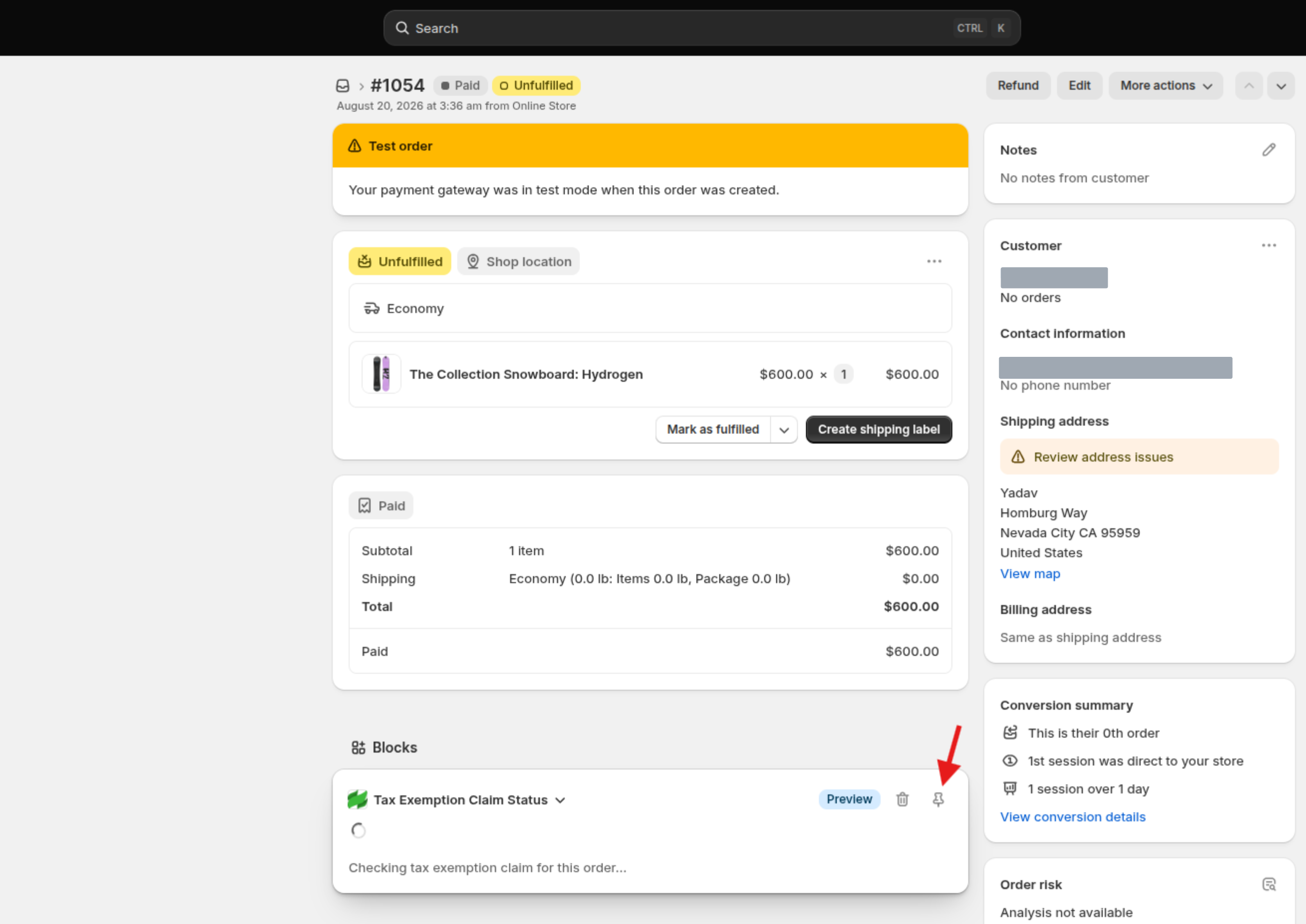1306x924 pixels.
Task: Open View conversion details link
Action: [1072, 816]
